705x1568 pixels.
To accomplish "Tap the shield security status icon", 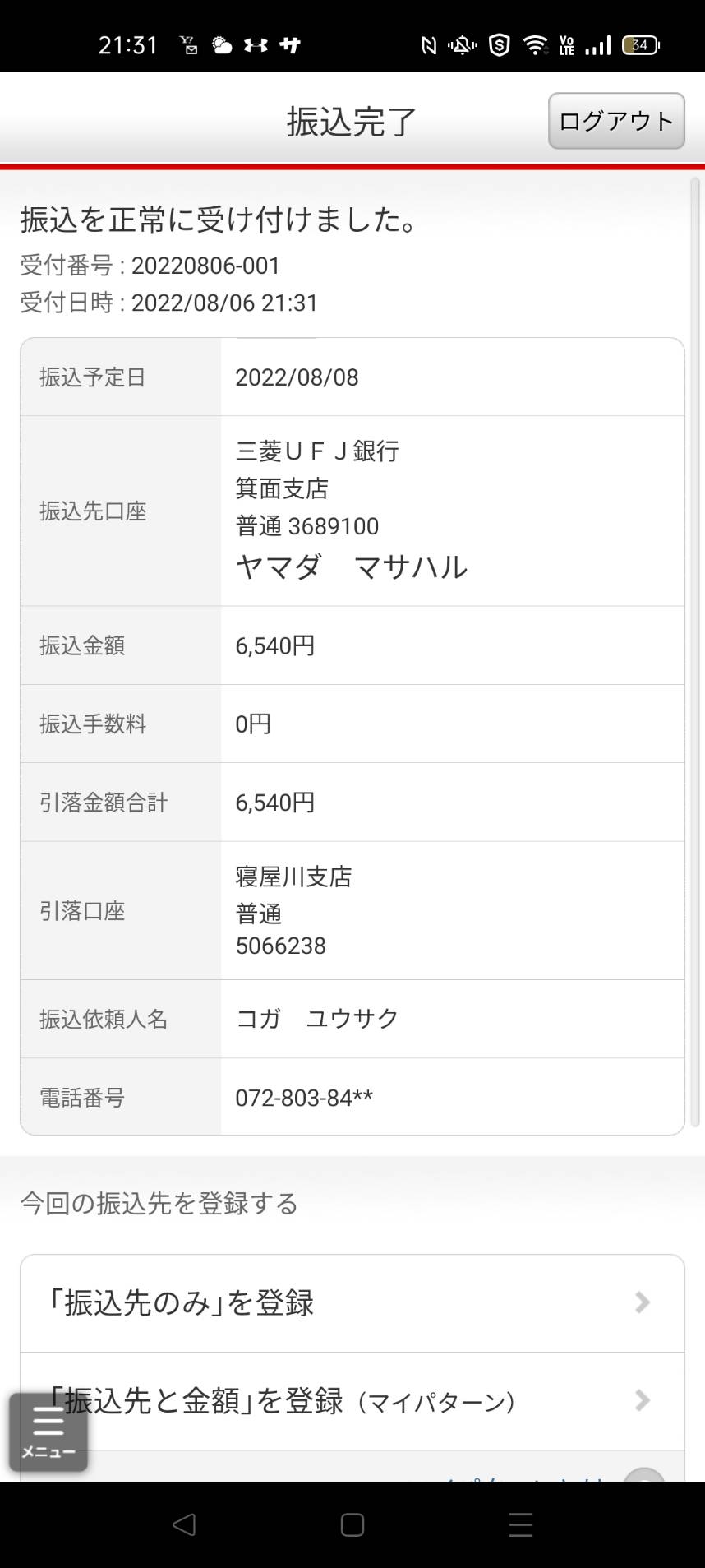I will 500,45.
